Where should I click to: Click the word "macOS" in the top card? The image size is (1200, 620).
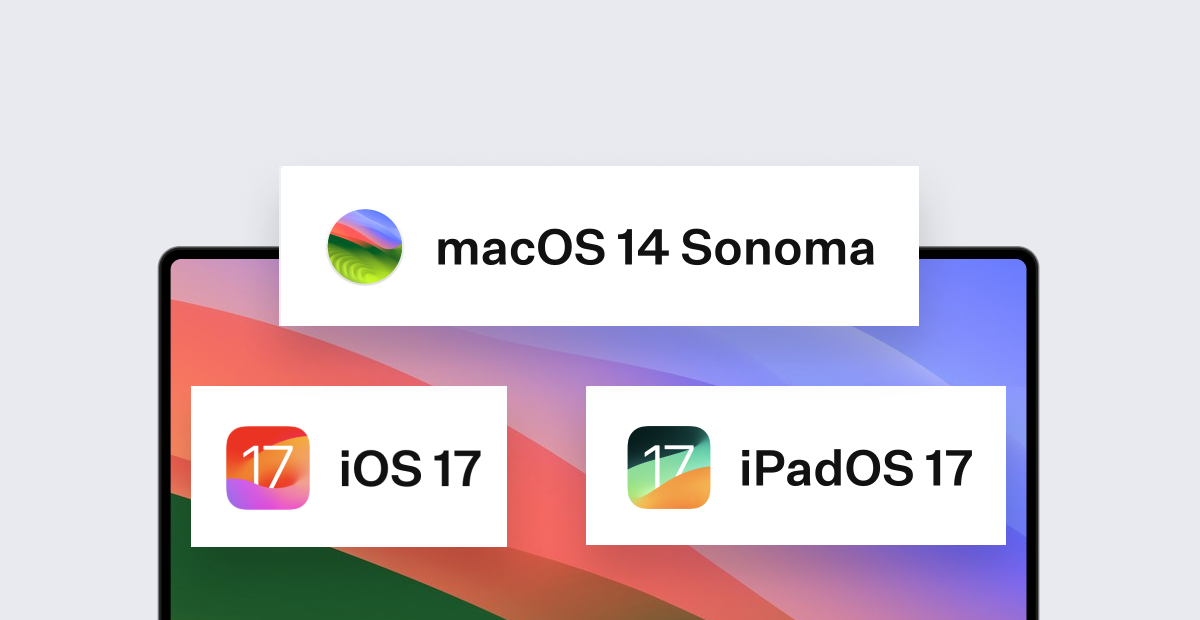point(520,248)
